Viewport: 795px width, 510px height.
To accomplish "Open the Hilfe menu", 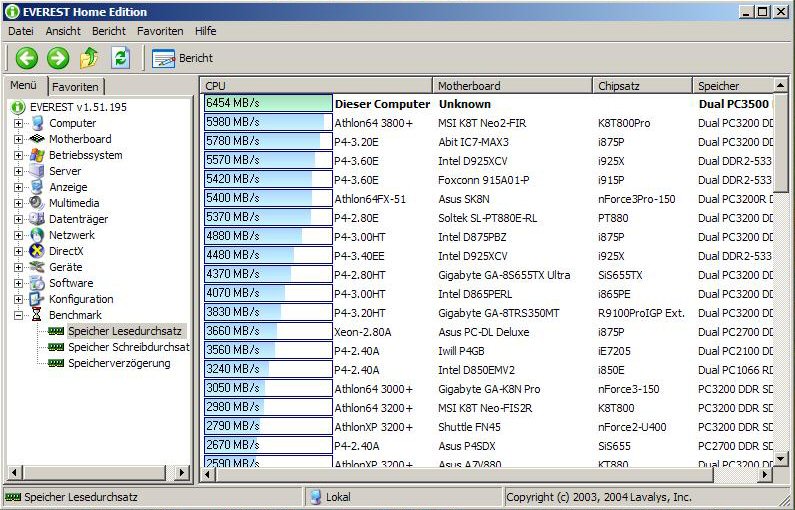I will pos(205,31).
